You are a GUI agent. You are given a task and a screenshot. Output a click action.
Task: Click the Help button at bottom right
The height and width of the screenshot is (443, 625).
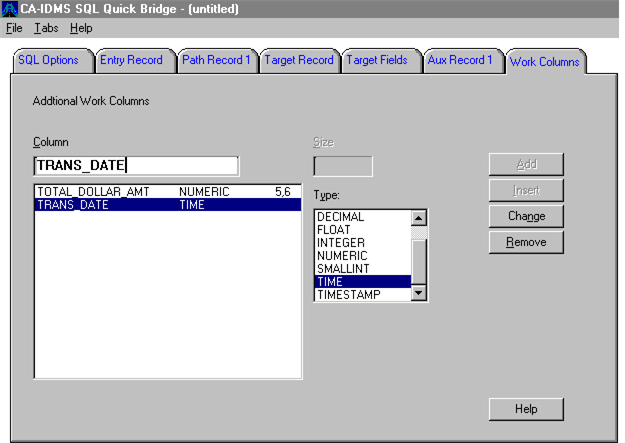[x=526, y=409]
